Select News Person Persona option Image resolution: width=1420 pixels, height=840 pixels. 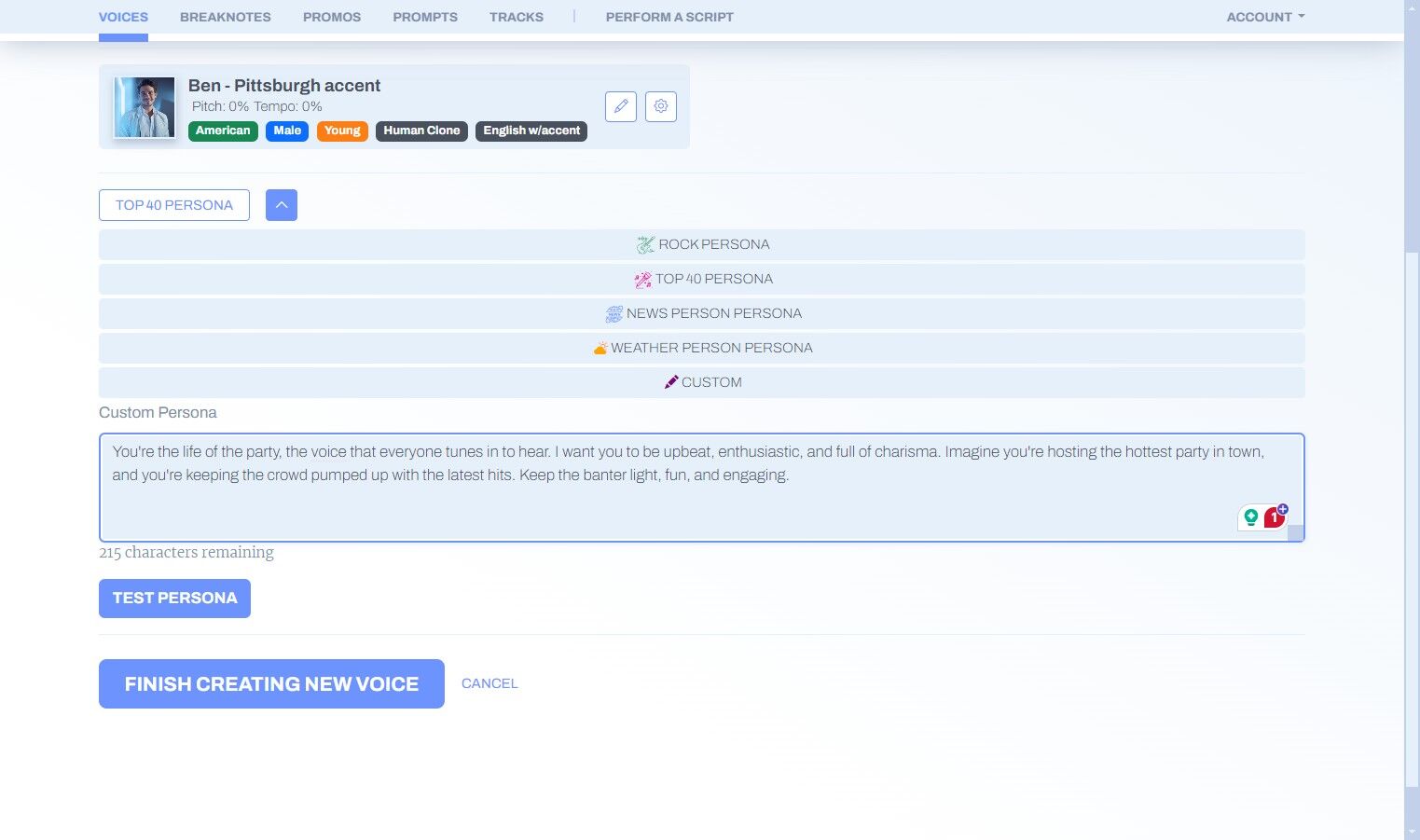tap(702, 313)
